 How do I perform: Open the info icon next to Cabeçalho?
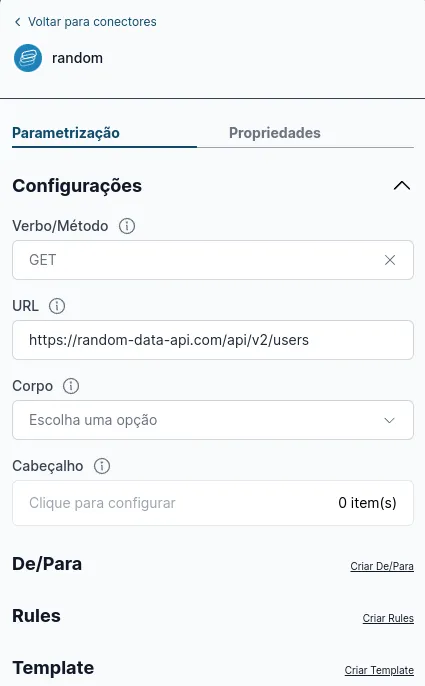pyautogui.click(x=102, y=466)
